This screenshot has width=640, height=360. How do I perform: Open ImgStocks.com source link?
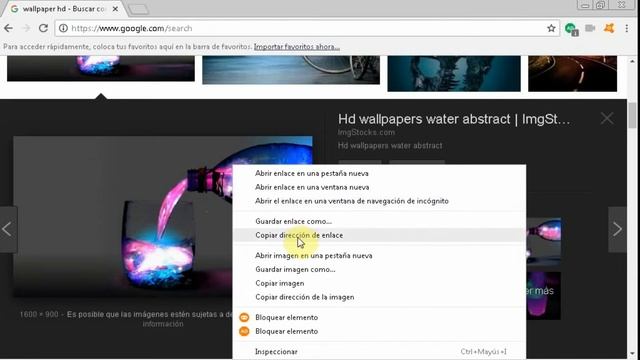click(366, 133)
